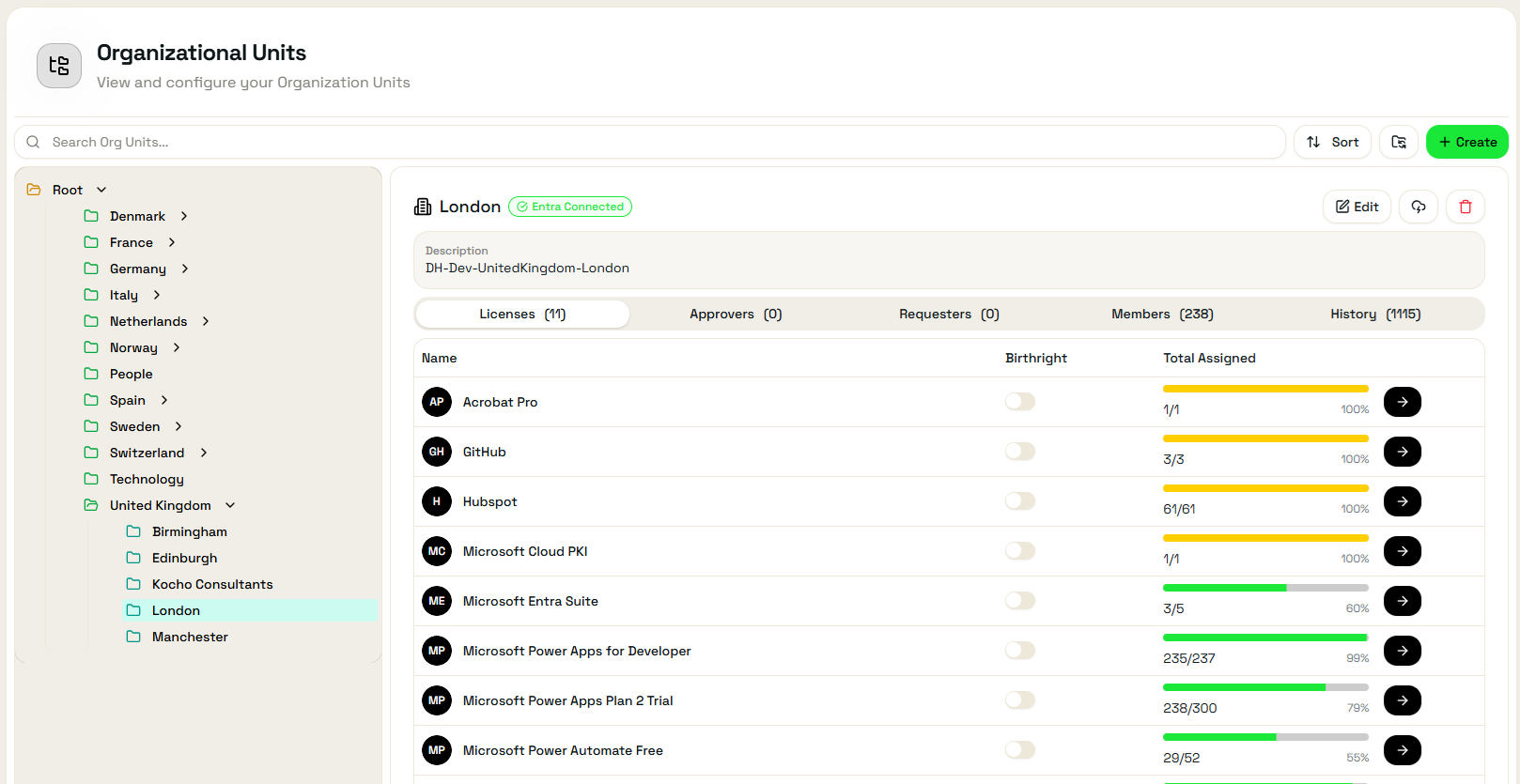
Task: Open Power Apps Plan 2 Trial arrow
Action: click(x=1403, y=700)
